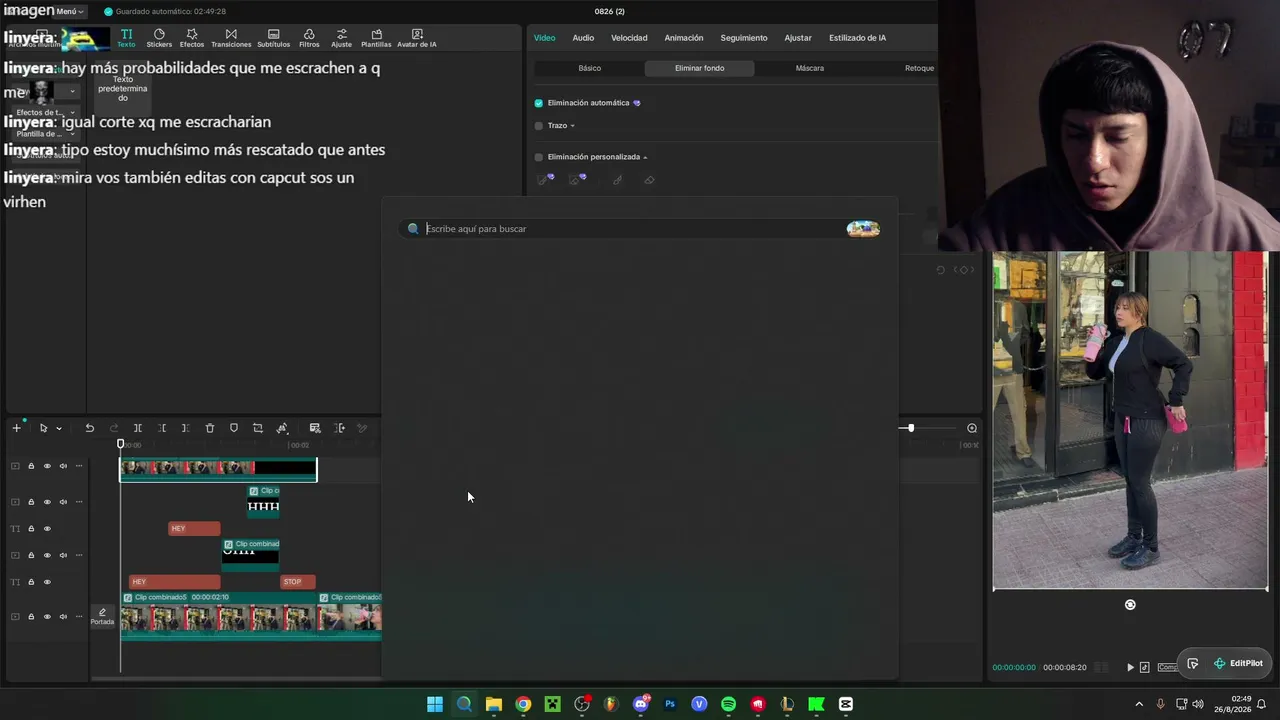
Task: Open more options for the topmost video track
Action: pyautogui.click(x=79, y=466)
